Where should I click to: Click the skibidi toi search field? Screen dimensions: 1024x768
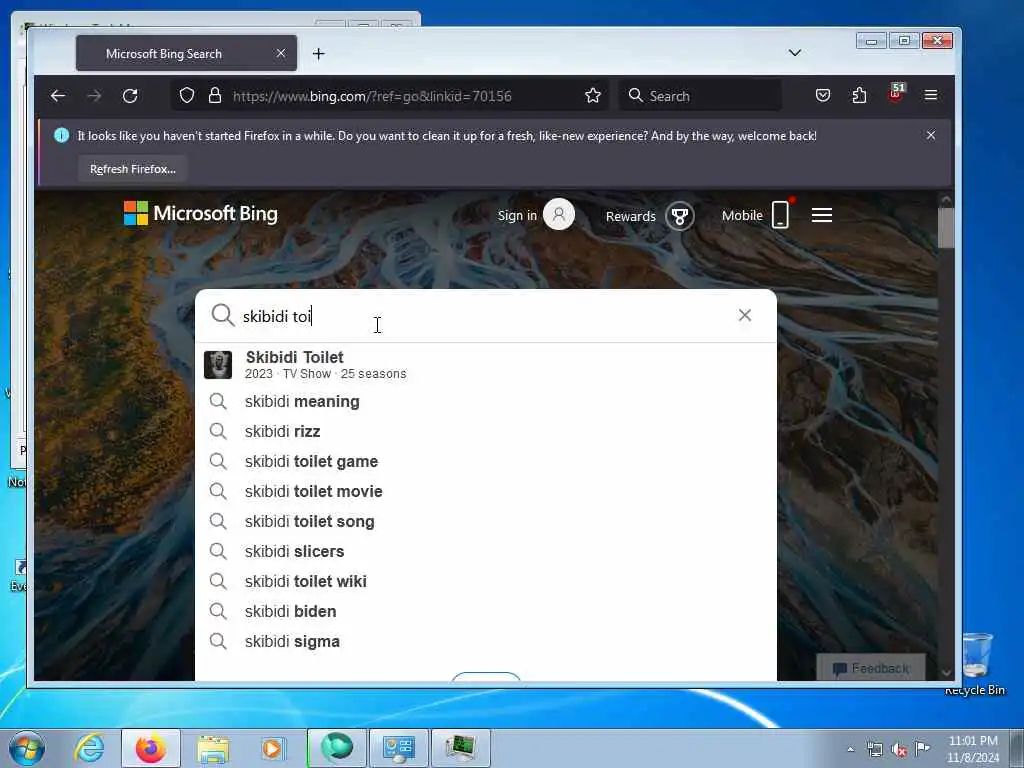point(487,316)
